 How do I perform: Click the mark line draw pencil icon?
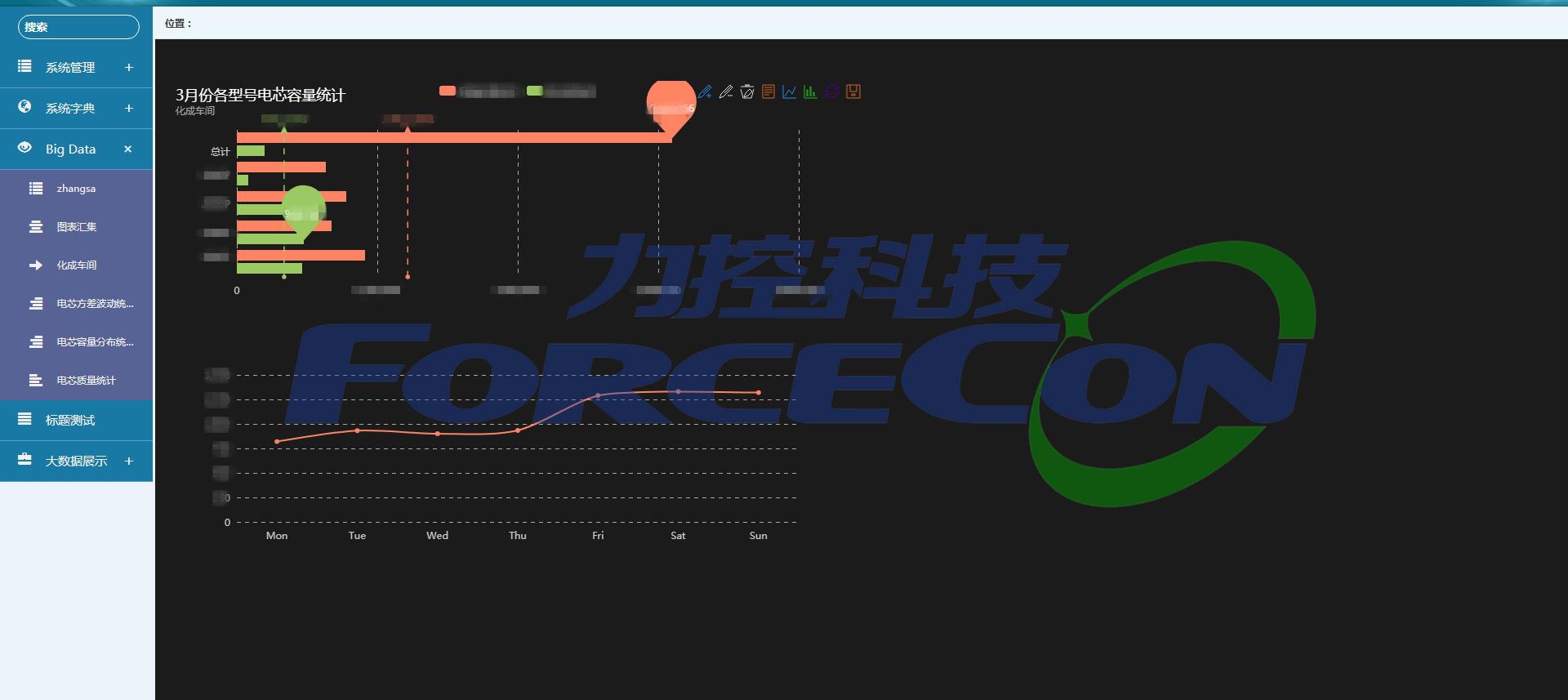pos(705,91)
